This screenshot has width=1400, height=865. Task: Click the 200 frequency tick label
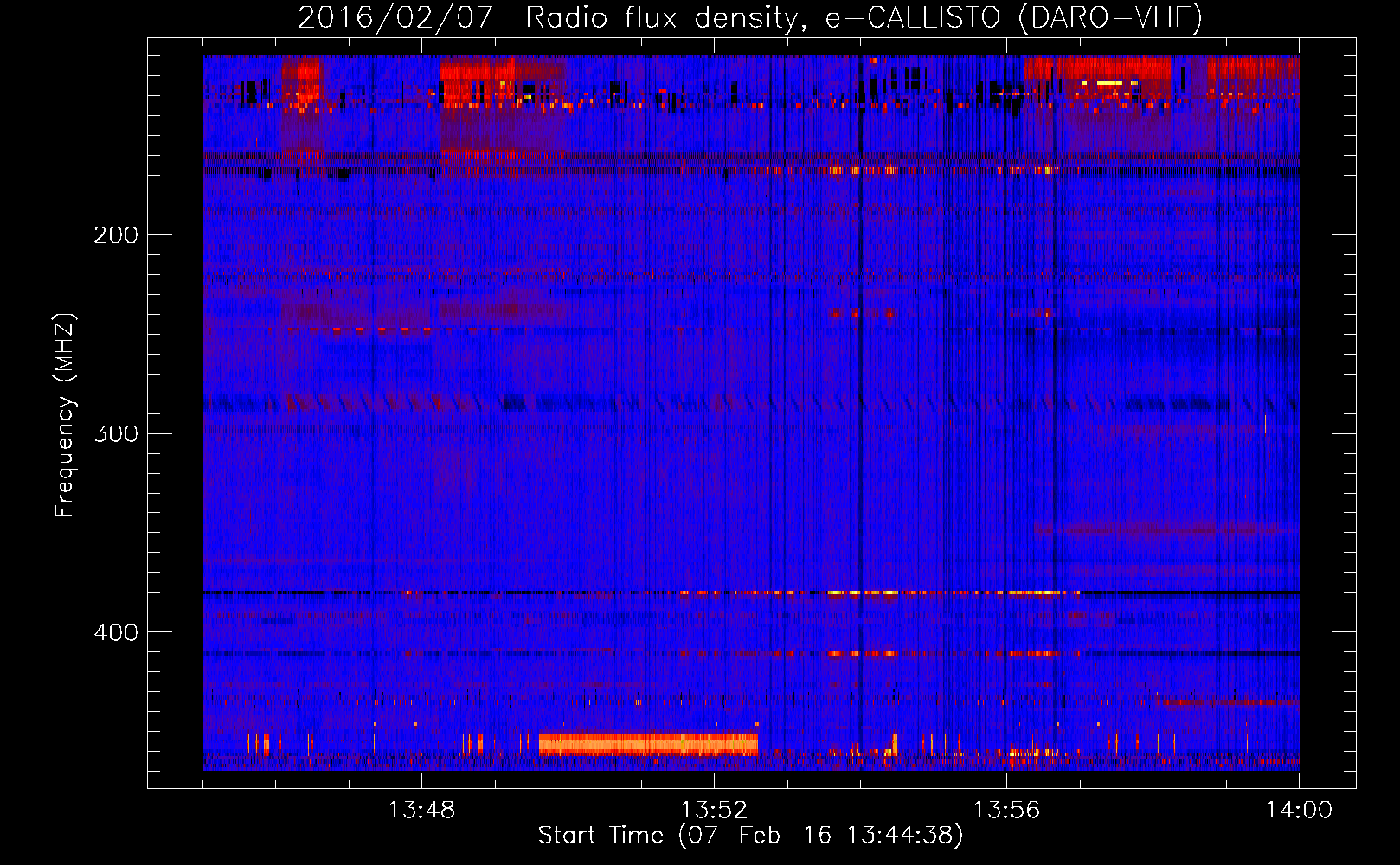(x=116, y=235)
